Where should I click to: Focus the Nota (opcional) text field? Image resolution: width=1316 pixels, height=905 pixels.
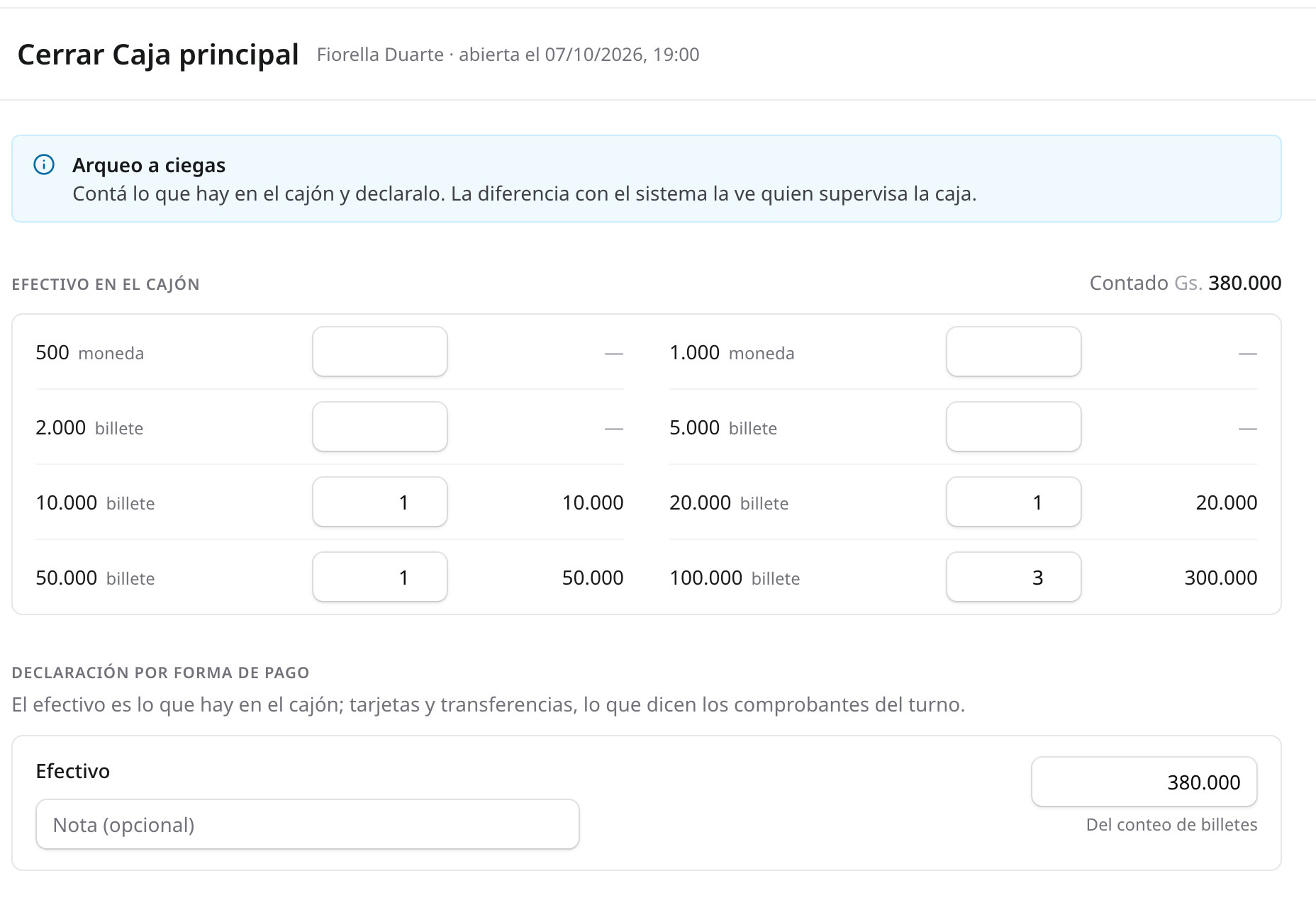(x=308, y=824)
